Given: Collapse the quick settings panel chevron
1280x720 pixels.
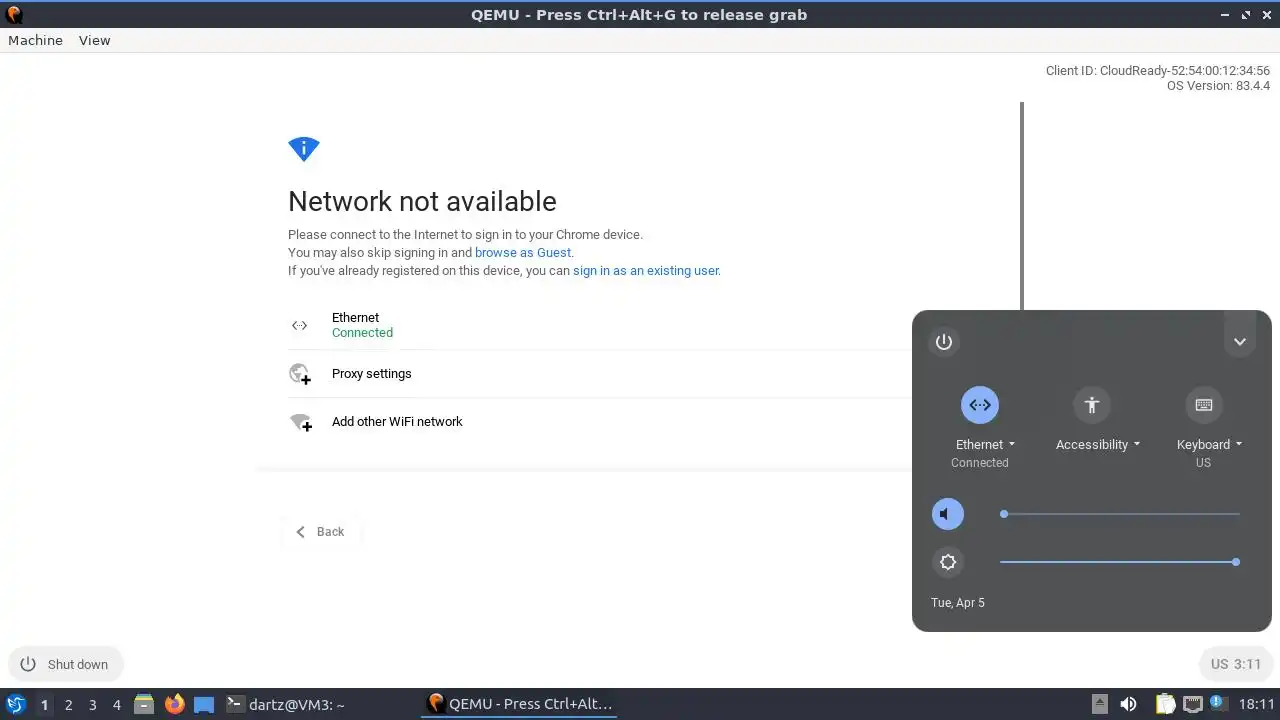Looking at the screenshot, I should click(x=1239, y=342).
